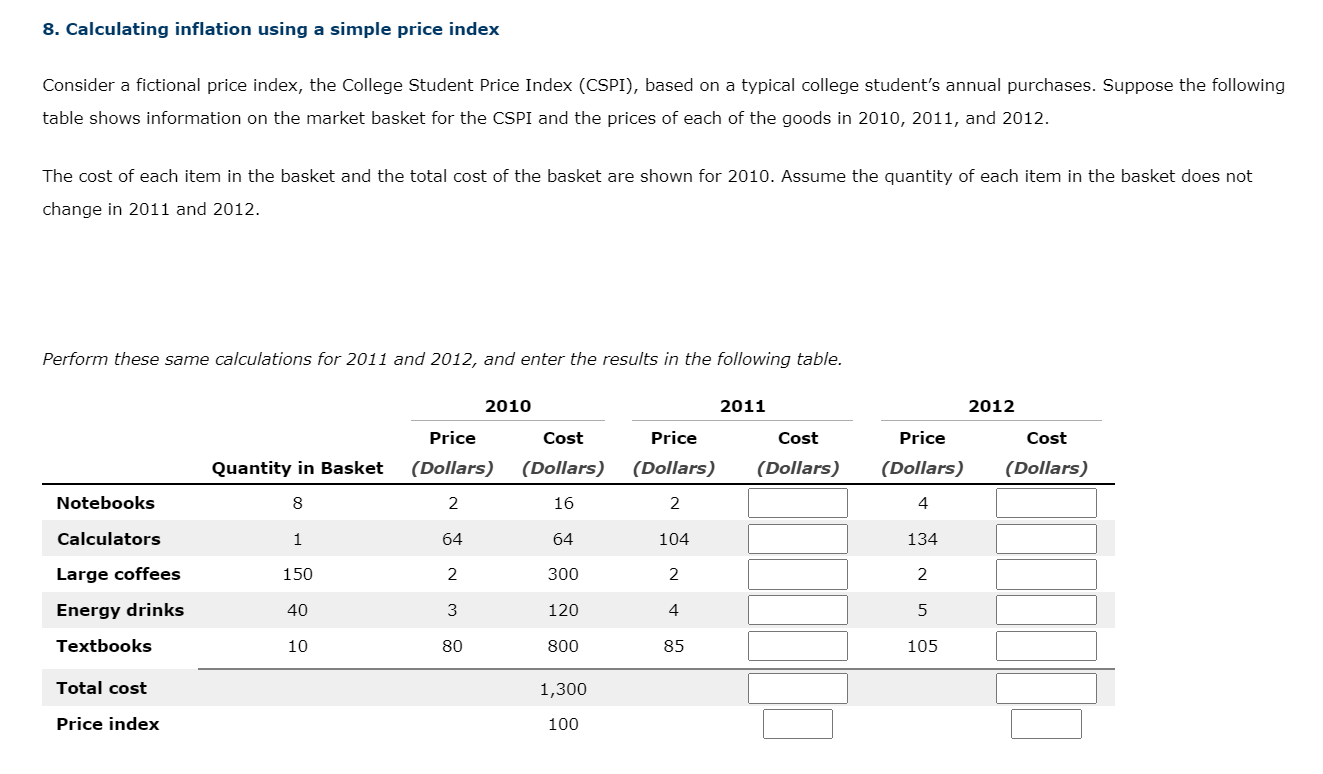
Task: Click the 2011 Cost field for Calculators
Action: [x=797, y=538]
